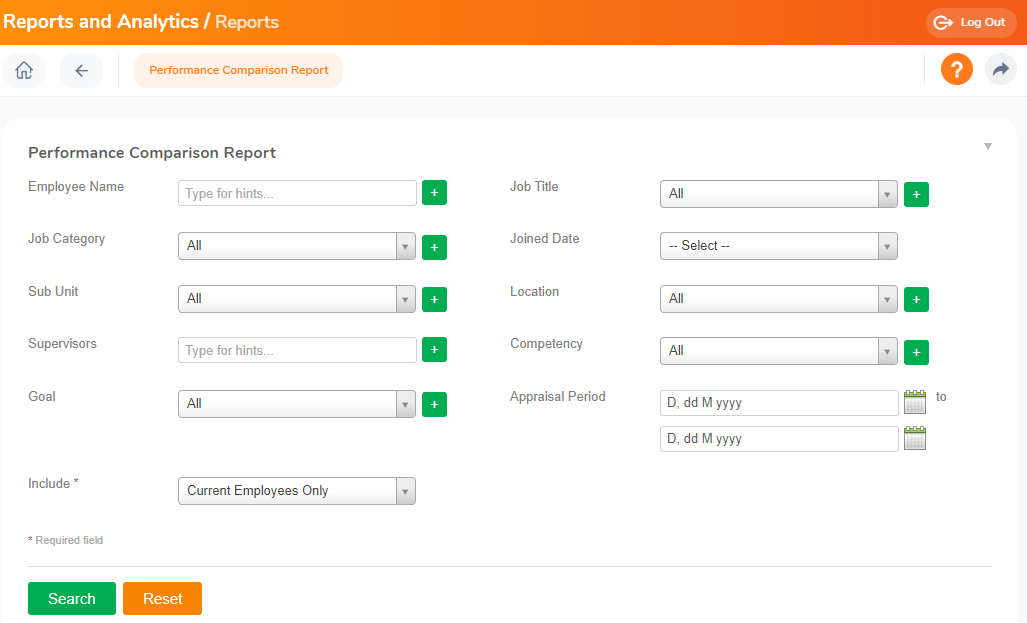The width and height of the screenshot is (1027, 623).
Task: Open calendar for Appraisal Period start date
Action: pos(915,402)
